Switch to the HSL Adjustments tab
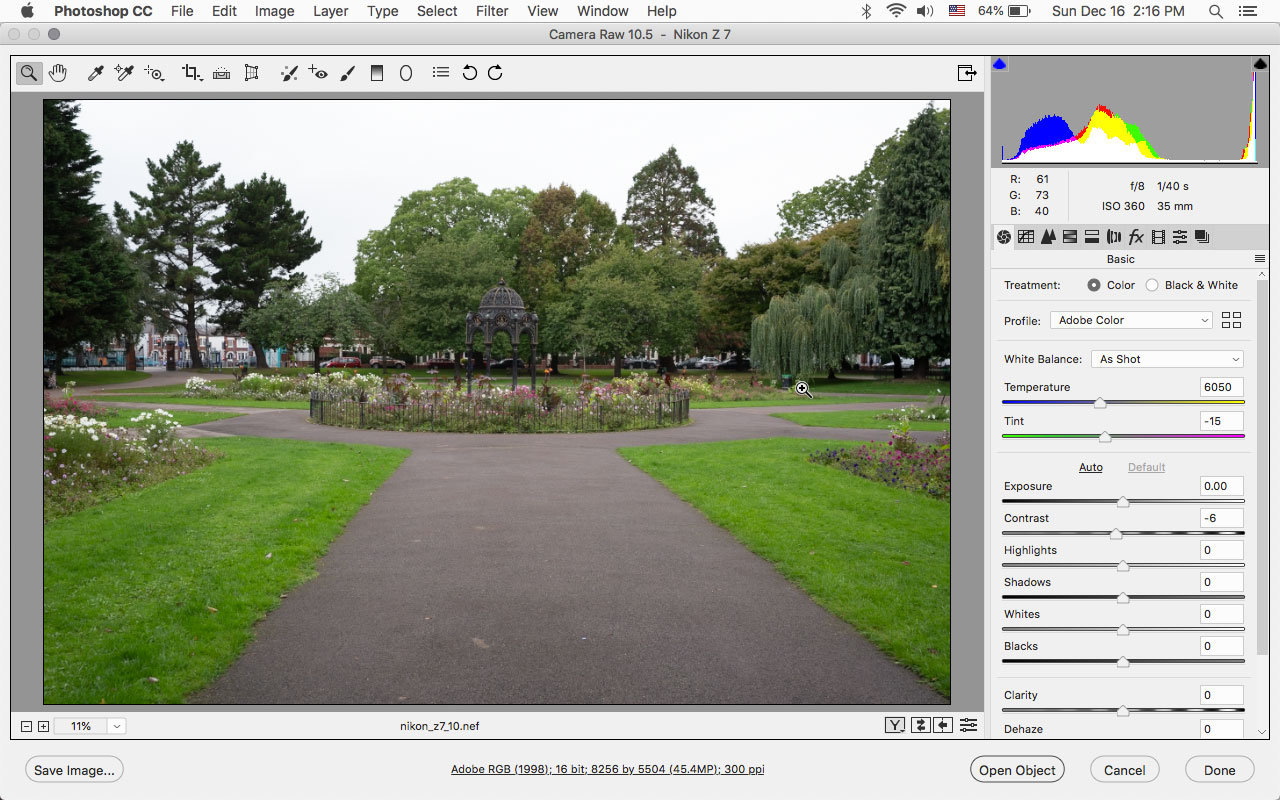This screenshot has height=800, width=1280. [x=1070, y=237]
